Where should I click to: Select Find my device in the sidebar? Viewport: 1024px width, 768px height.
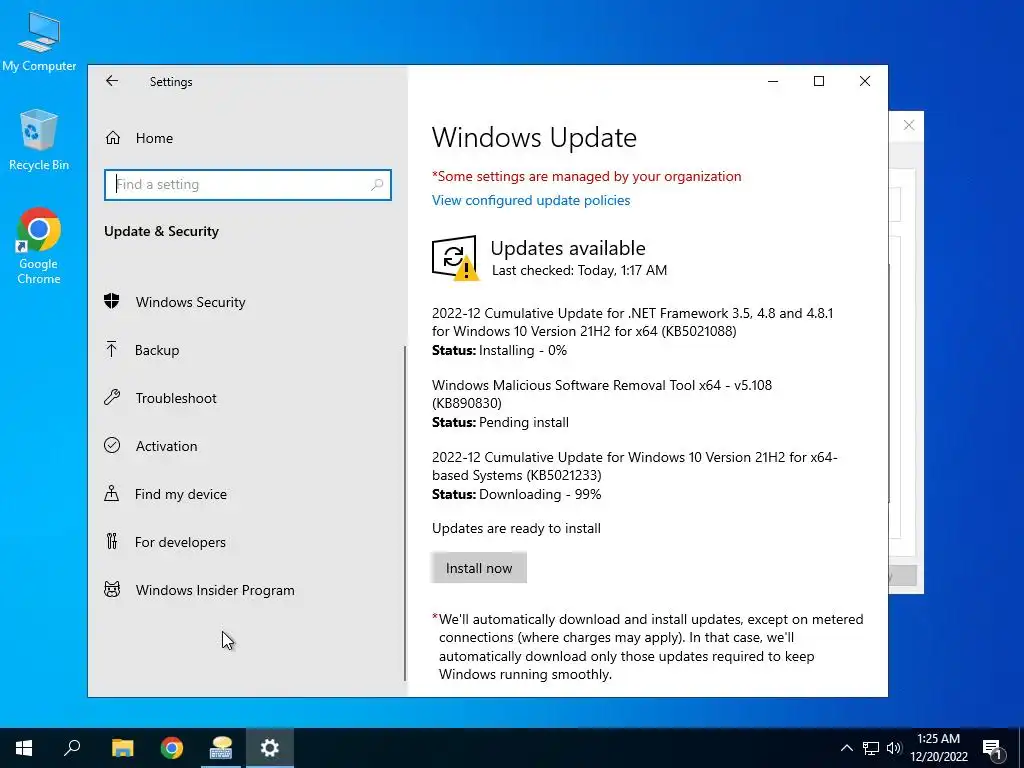coord(181,494)
